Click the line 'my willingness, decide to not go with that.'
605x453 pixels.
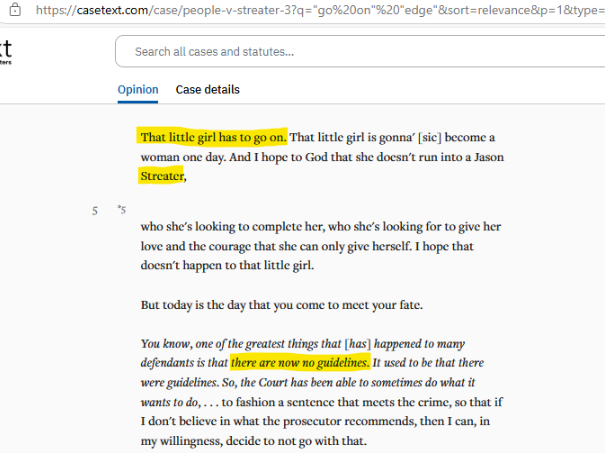[253, 441]
